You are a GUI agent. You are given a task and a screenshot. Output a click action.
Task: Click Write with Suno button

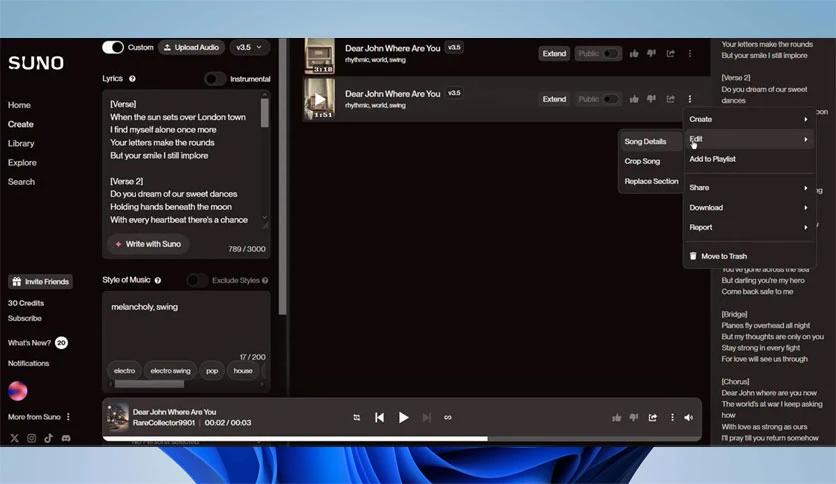[x=149, y=244]
